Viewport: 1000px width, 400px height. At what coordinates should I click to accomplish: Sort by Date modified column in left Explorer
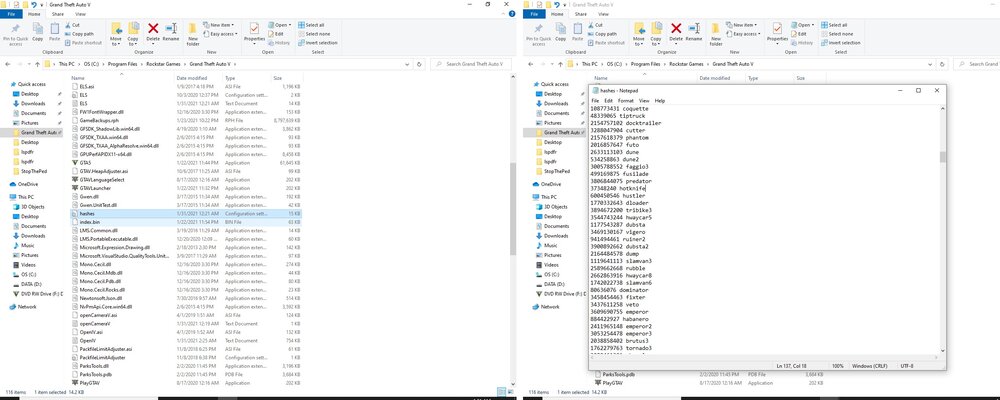pyautogui.click(x=191, y=78)
